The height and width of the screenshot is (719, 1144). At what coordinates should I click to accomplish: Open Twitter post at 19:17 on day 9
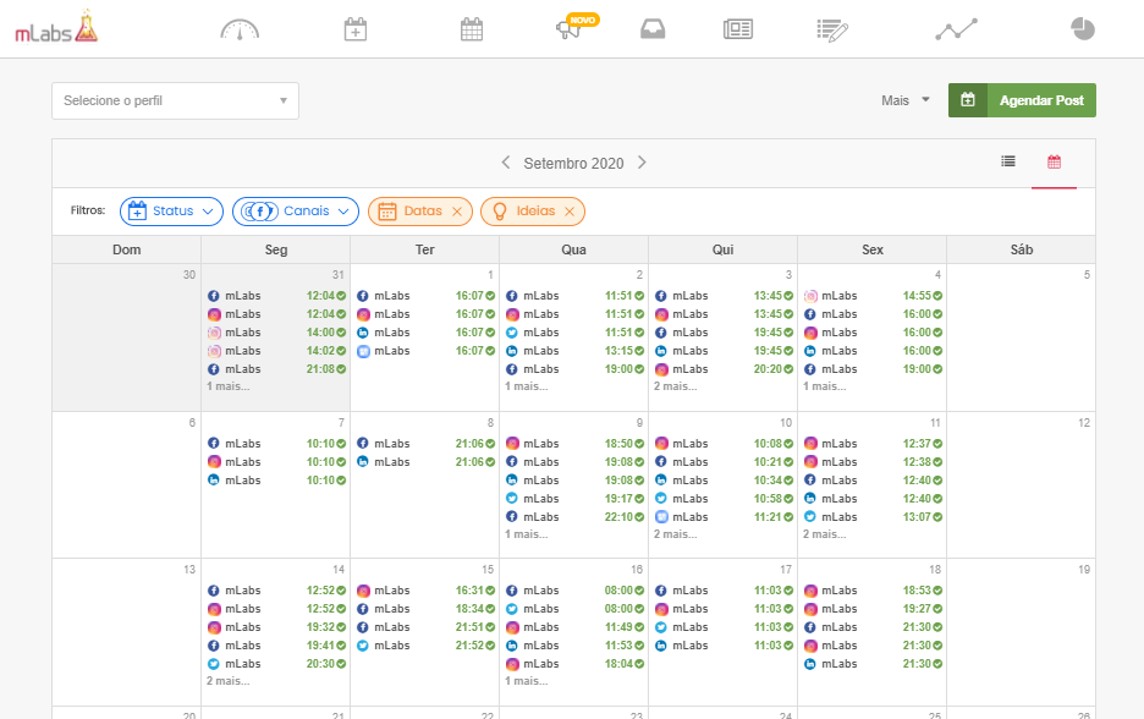(x=574, y=499)
